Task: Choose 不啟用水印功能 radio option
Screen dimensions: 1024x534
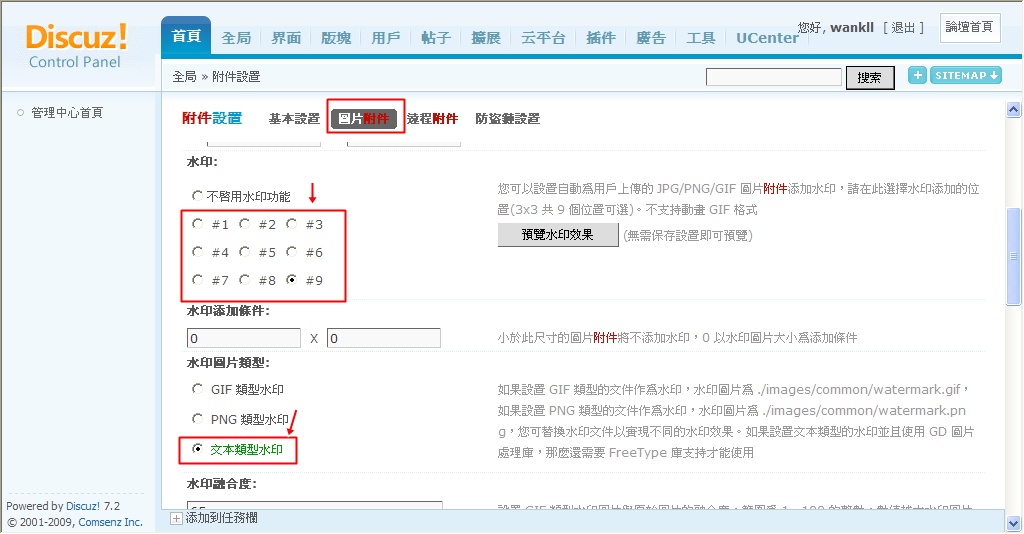Action: [198, 197]
